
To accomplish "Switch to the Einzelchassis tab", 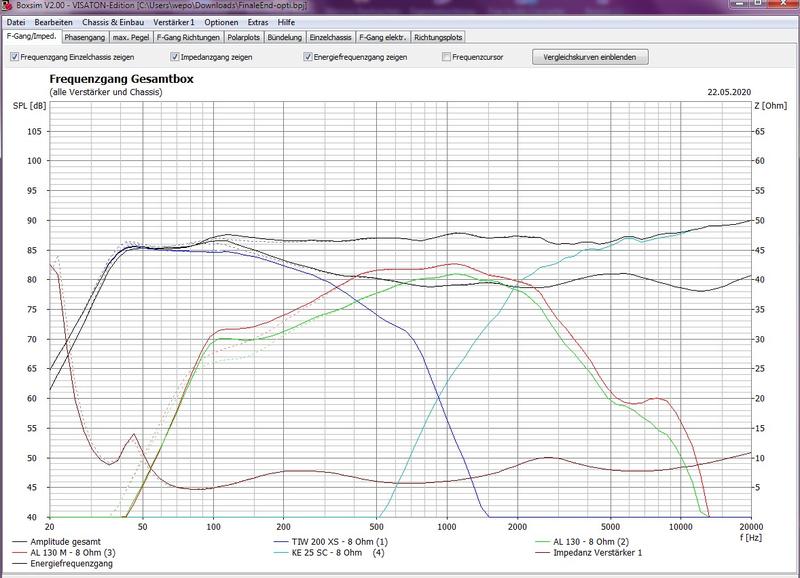I will tap(329, 37).
